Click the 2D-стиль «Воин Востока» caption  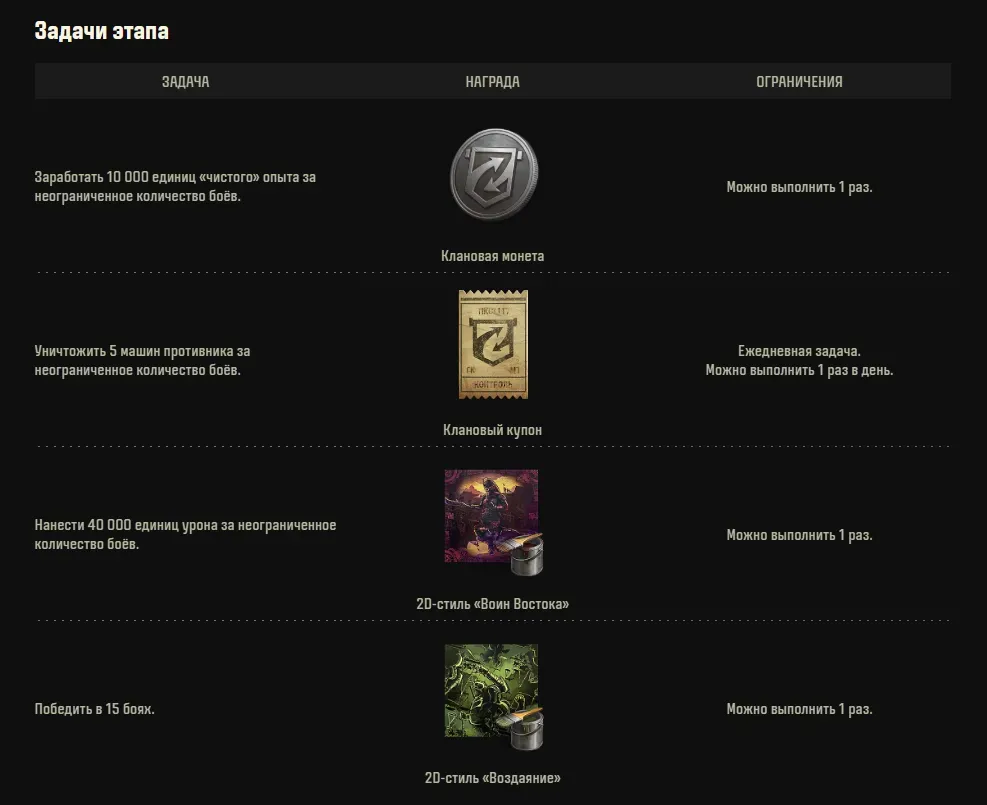(492, 604)
